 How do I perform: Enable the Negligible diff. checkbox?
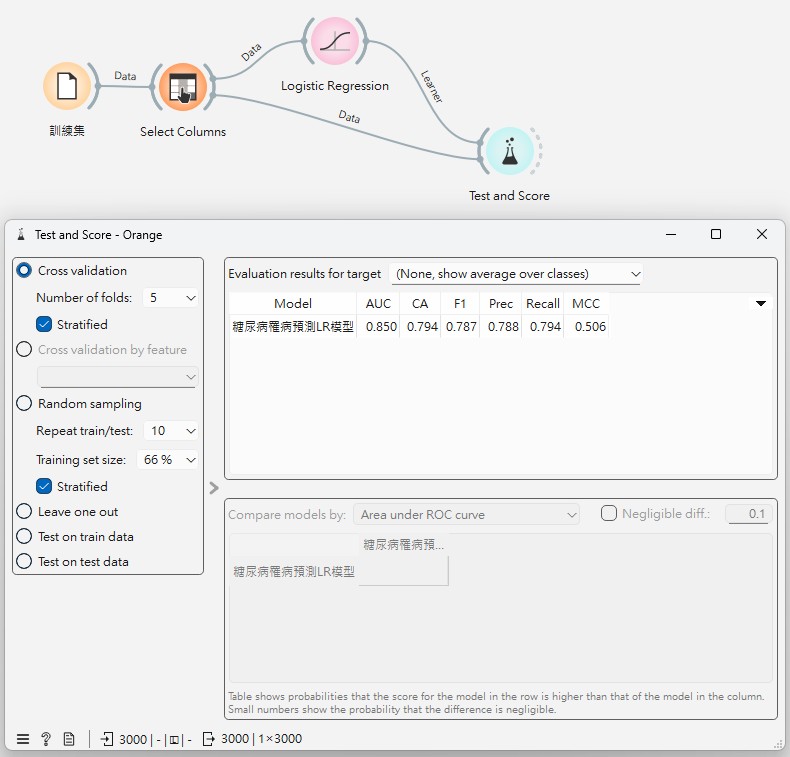point(609,514)
